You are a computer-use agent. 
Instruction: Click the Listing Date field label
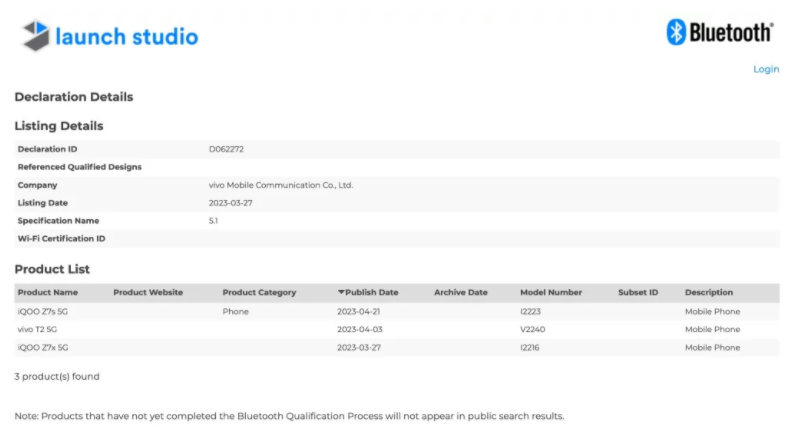(42, 203)
